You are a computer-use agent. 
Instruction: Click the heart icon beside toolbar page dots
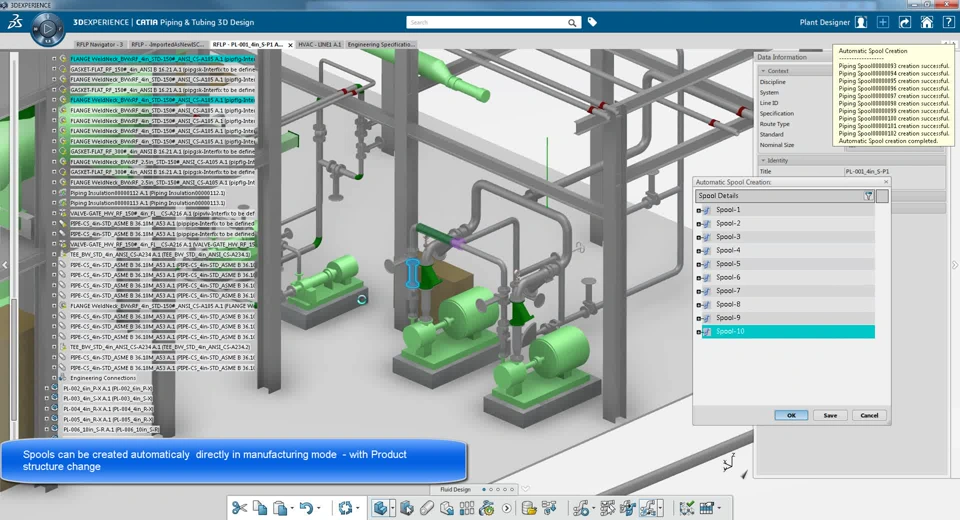(x=525, y=489)
